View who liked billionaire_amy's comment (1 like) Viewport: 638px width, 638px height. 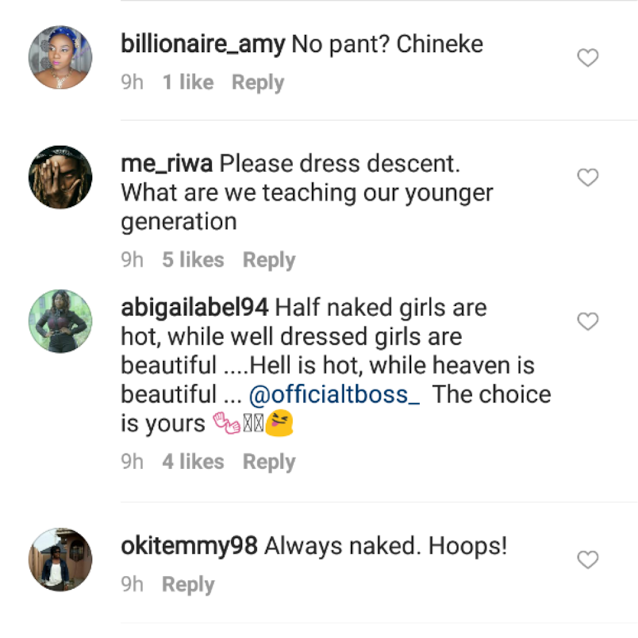coord(188,83)
